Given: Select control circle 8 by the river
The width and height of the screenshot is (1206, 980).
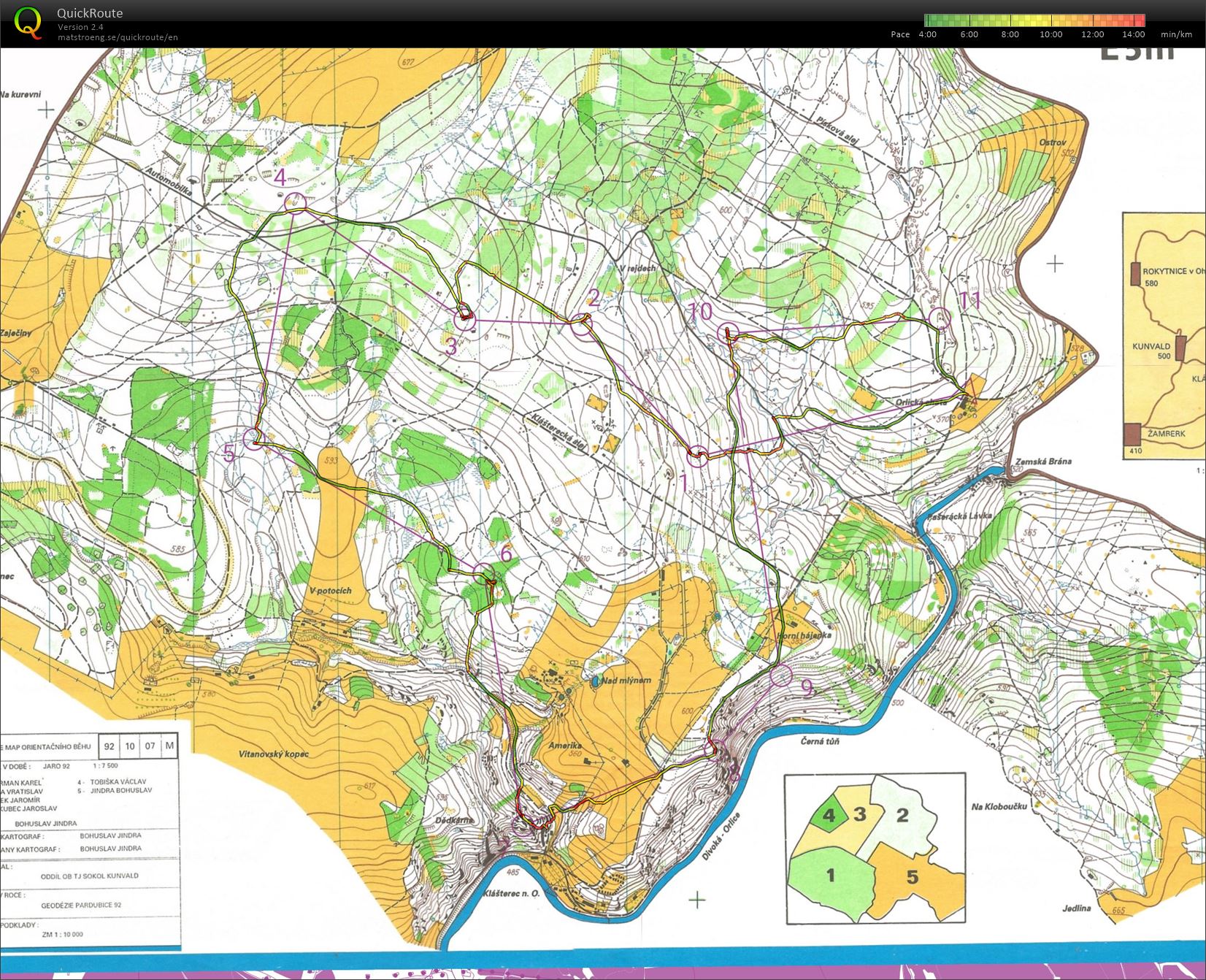Looking at the screenshot, I should pos(715,749).
